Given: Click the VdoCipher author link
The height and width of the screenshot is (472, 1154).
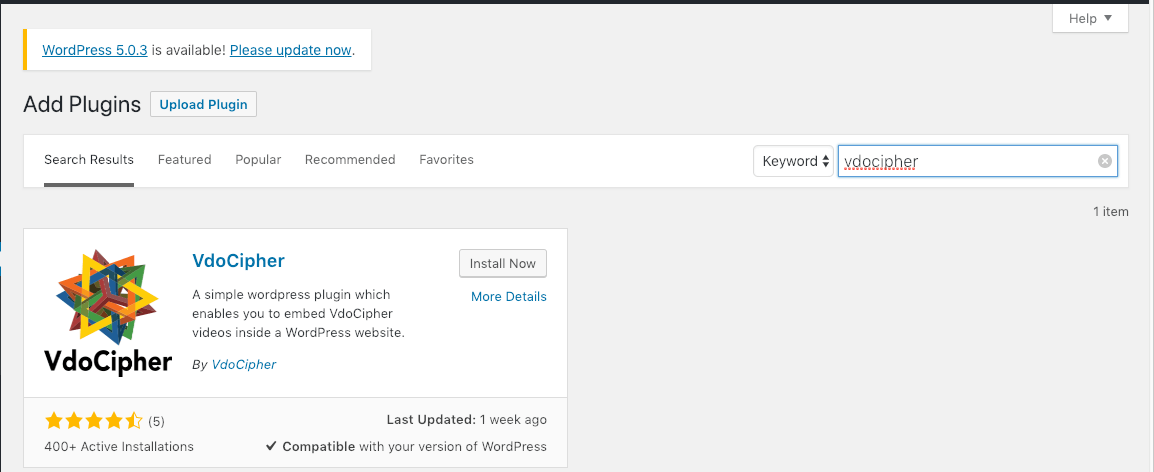Looking at the screenshot, I should coord(243,365).
